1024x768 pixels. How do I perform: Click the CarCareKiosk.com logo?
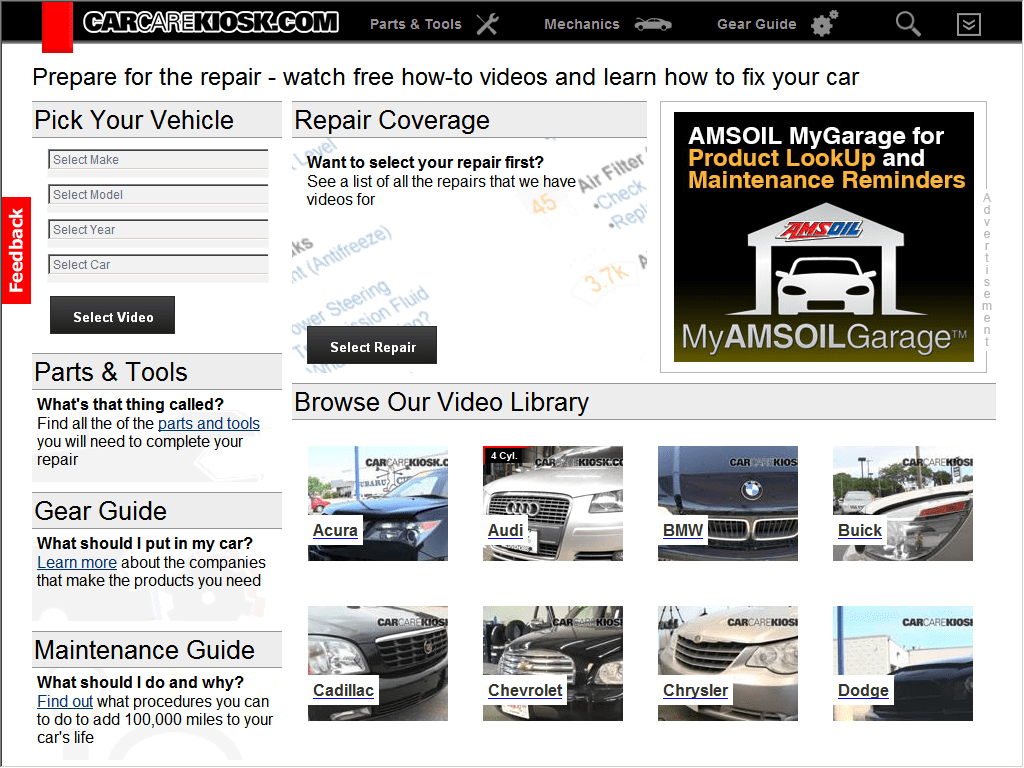pos(210,22)
